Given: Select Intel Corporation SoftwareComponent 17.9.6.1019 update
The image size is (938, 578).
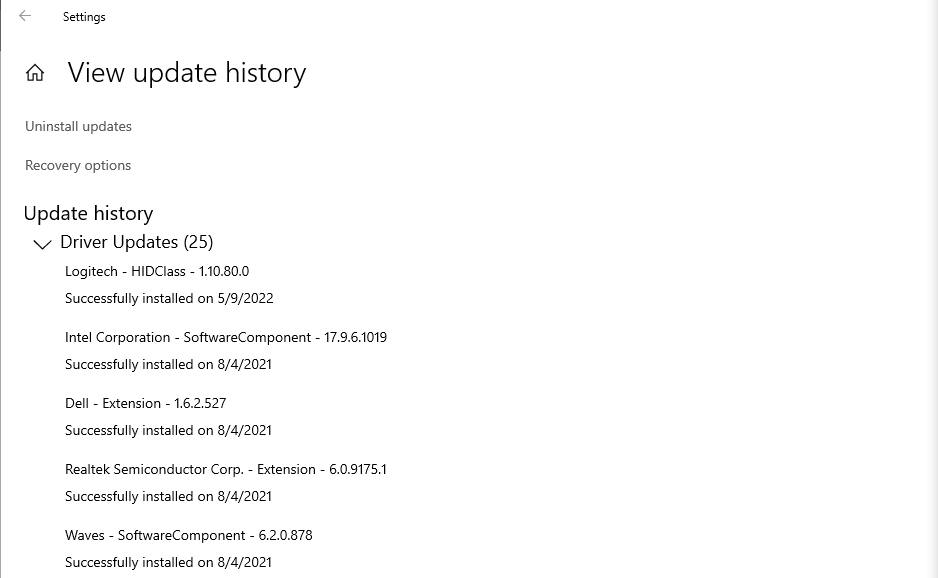Looking at the screenshot, I should (226, 337).
